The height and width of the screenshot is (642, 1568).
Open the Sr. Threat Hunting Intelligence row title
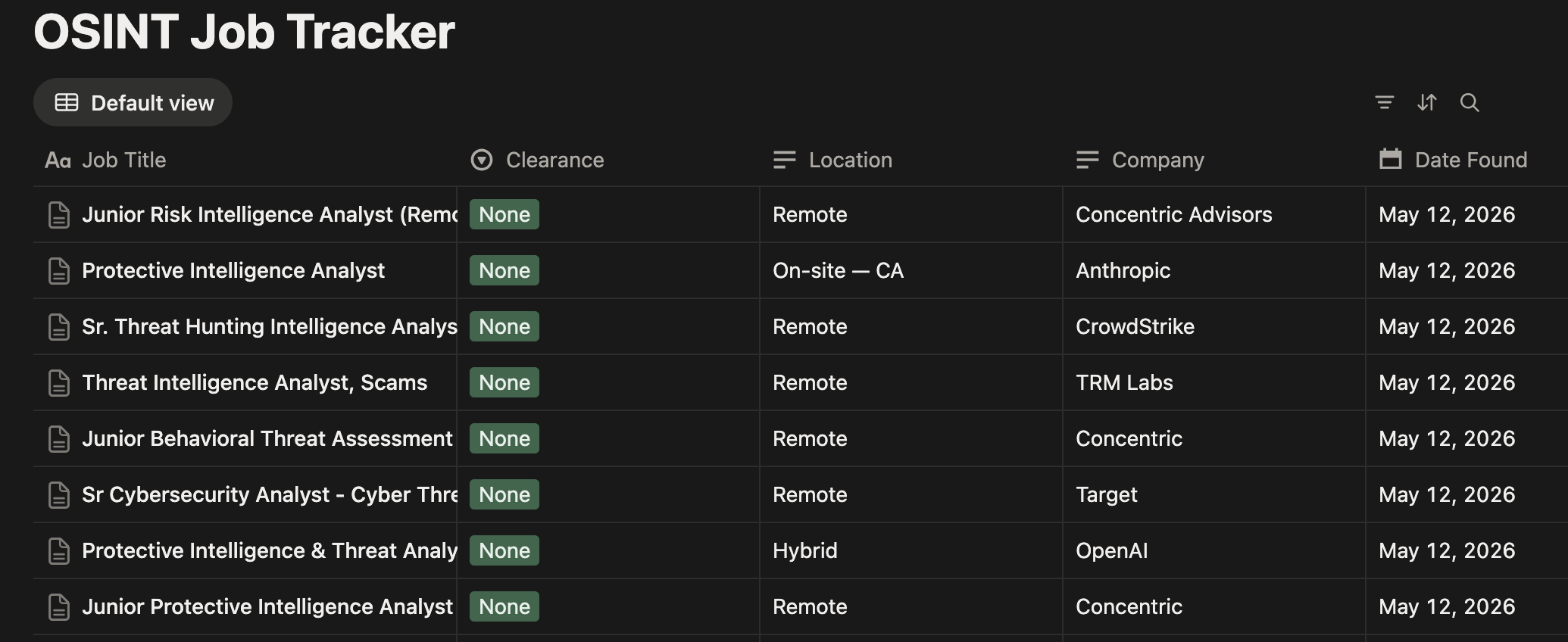click(x=270, y=326)
